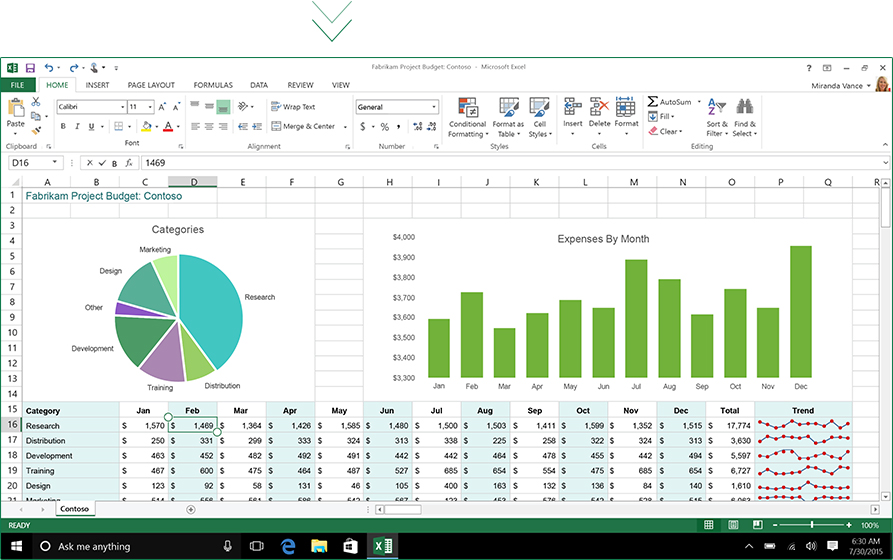The width and height of the screenshot is (893, 560).
Task: Switch to the FORMULAS tab
Action: coord(213,85)
